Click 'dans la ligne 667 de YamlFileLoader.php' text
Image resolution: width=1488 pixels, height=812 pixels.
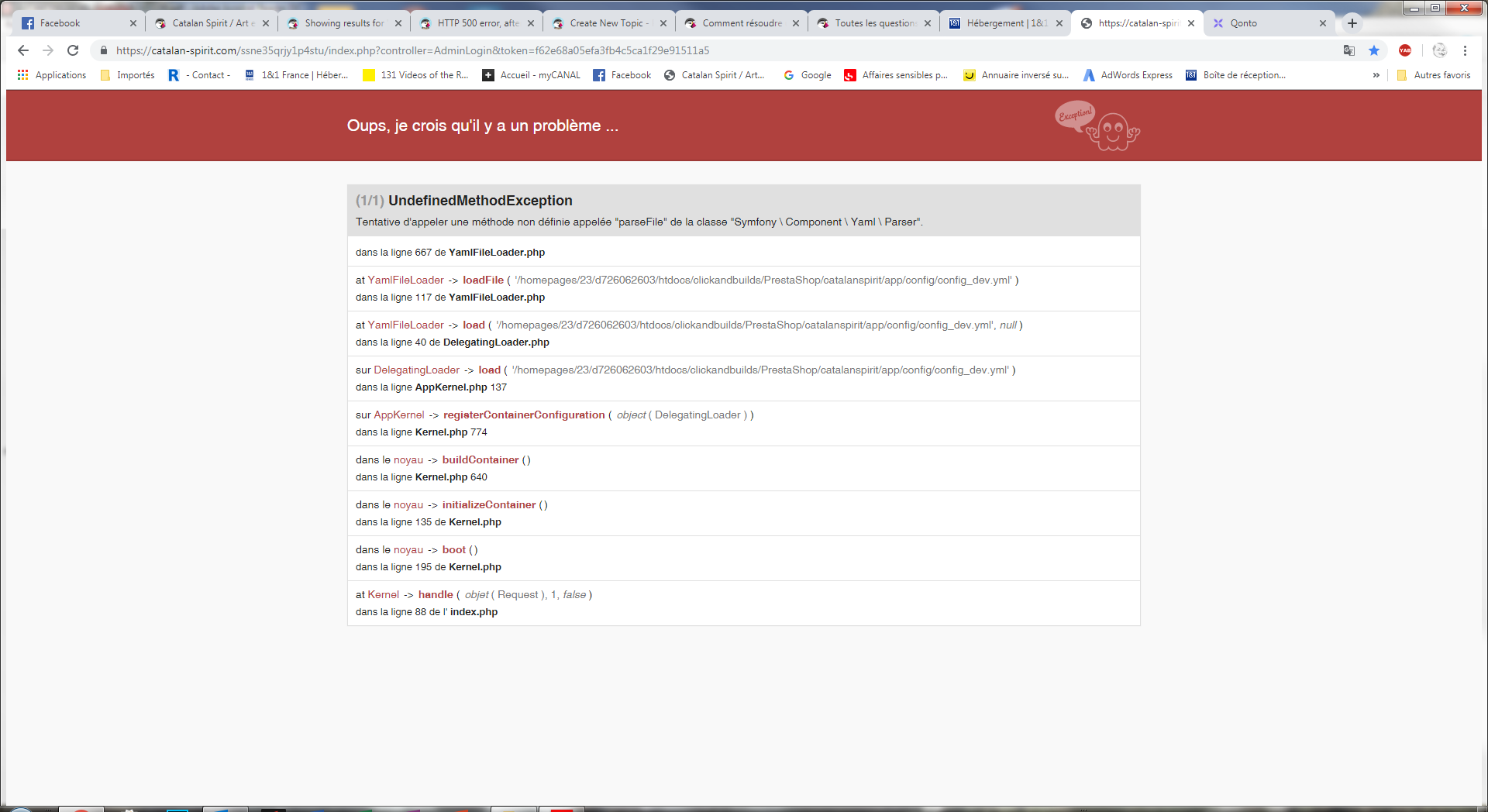coord(450,253)
